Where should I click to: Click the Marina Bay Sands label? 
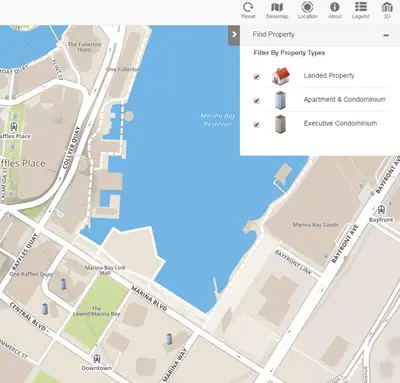315,225
